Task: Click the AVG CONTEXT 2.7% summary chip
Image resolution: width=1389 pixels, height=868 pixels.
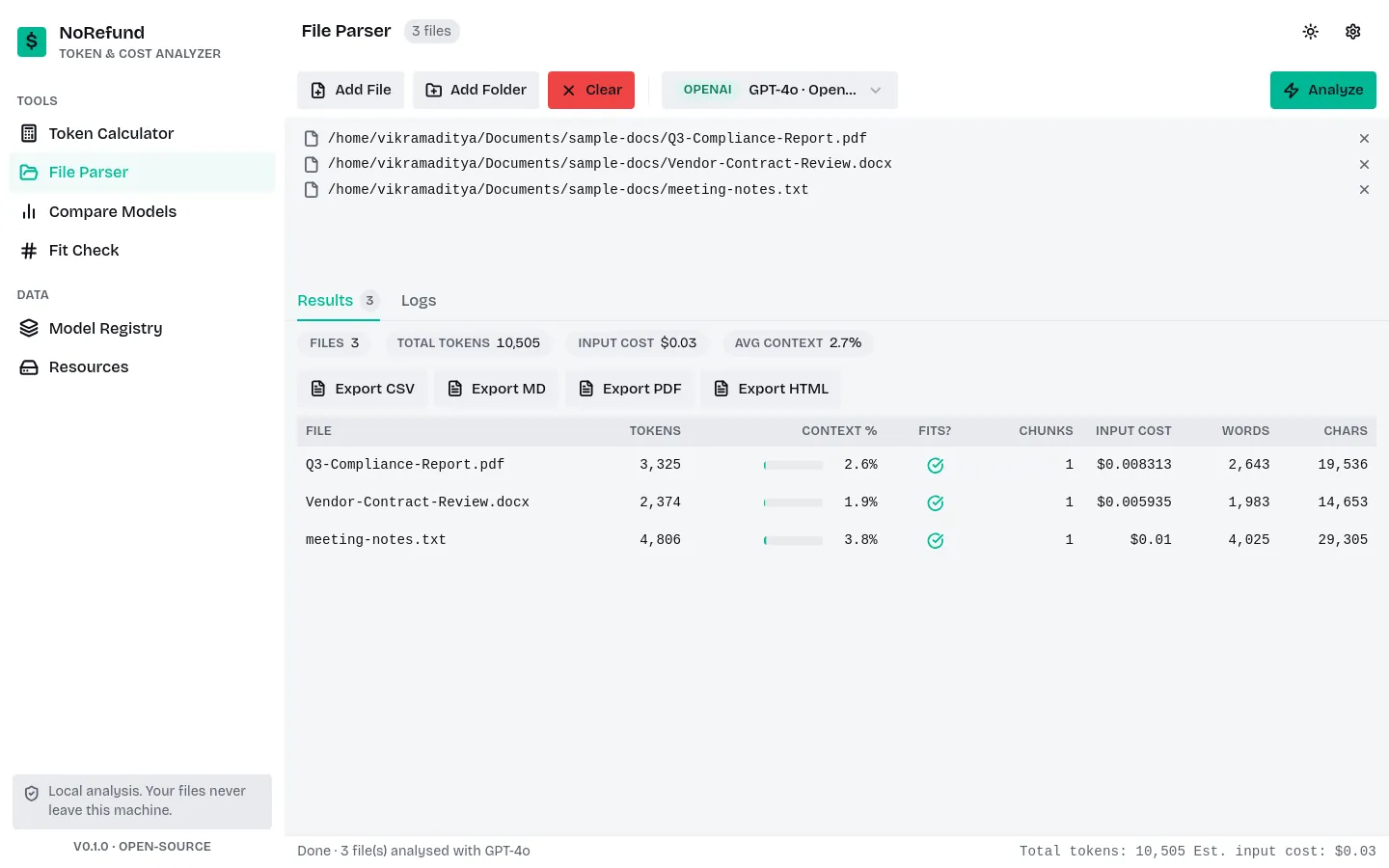Action: pos(798,343)
